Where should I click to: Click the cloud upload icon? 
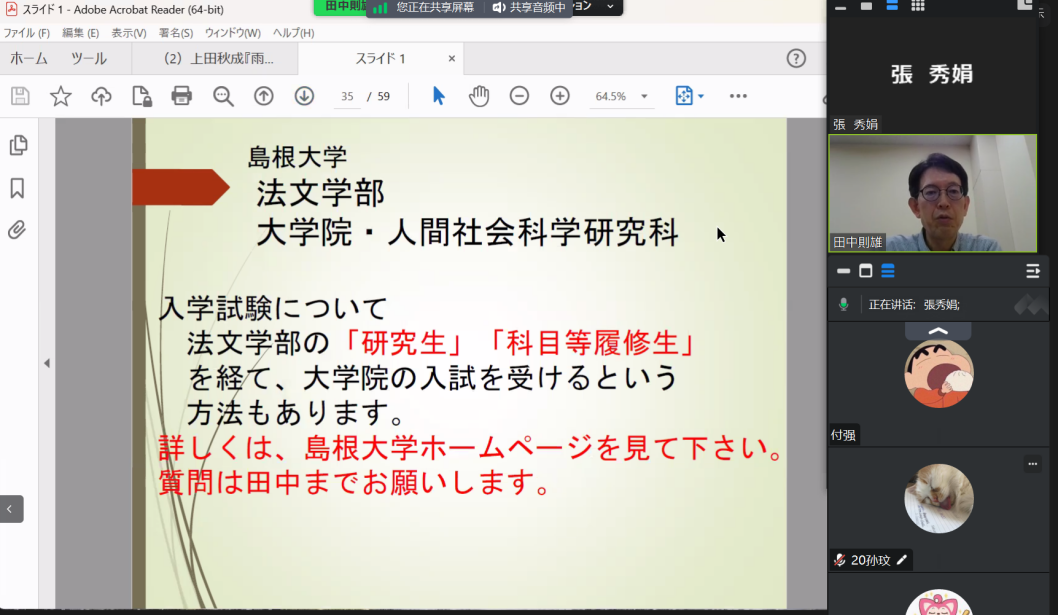(x=101, y=96)
